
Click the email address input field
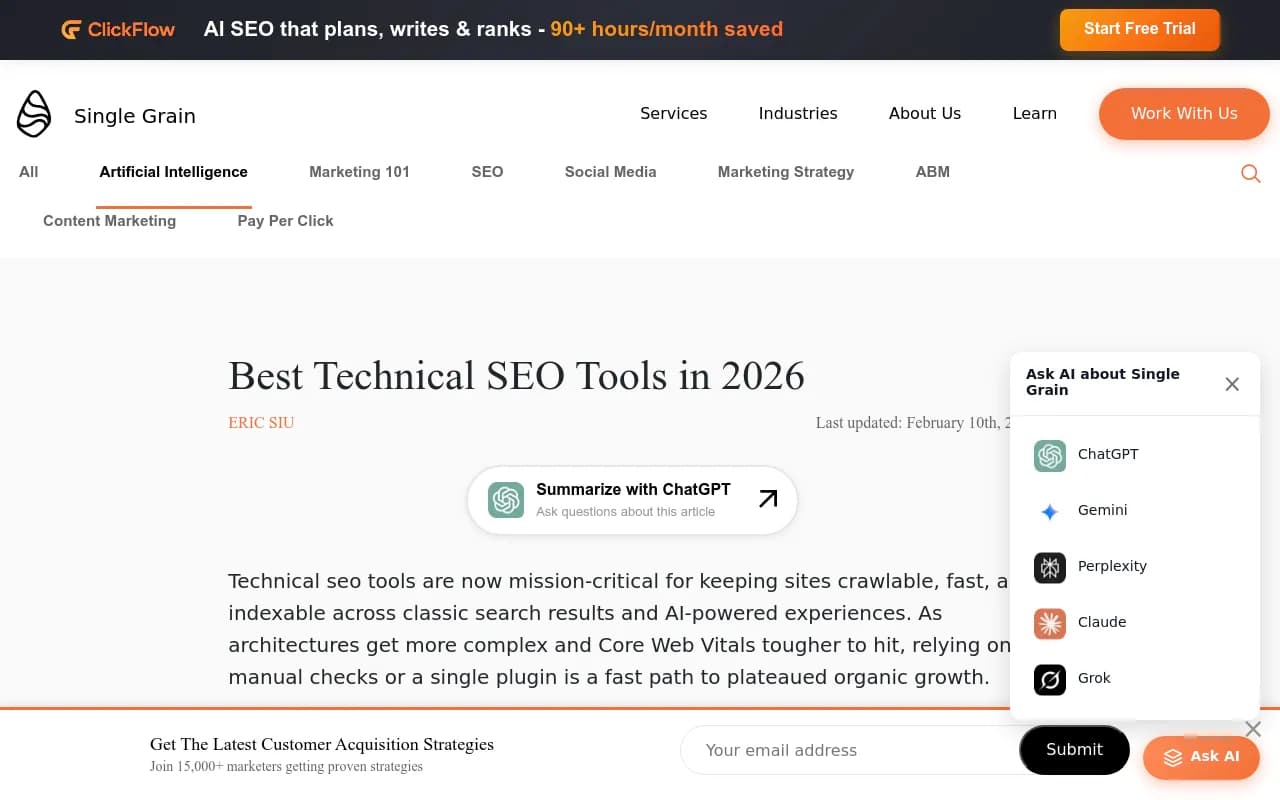click(x=850, y=750)
